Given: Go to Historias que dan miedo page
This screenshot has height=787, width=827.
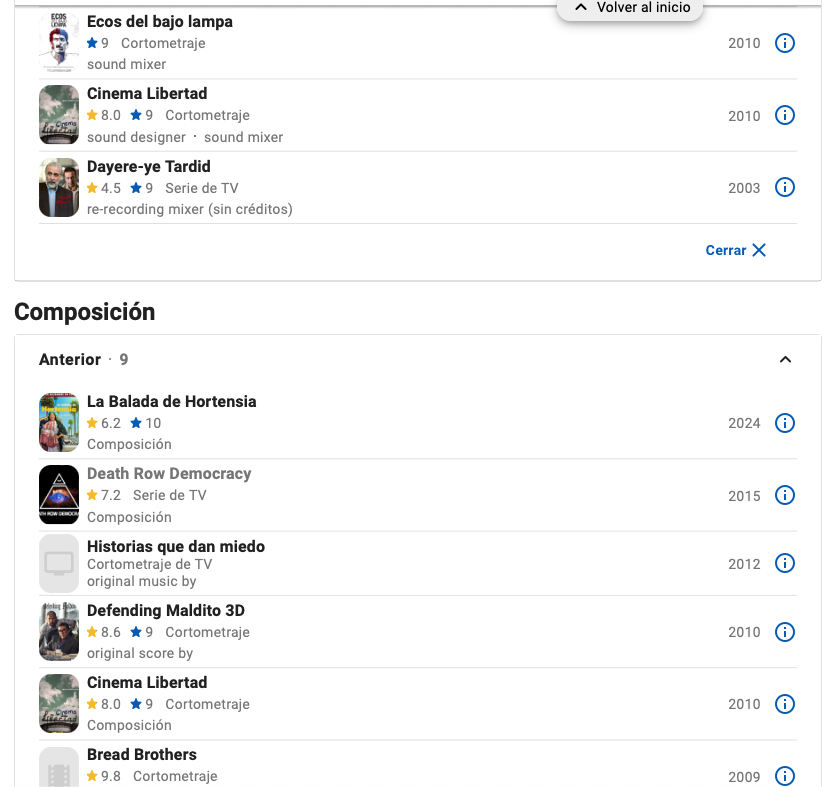Looking at the screenshot, I should [x=176, y=546].
